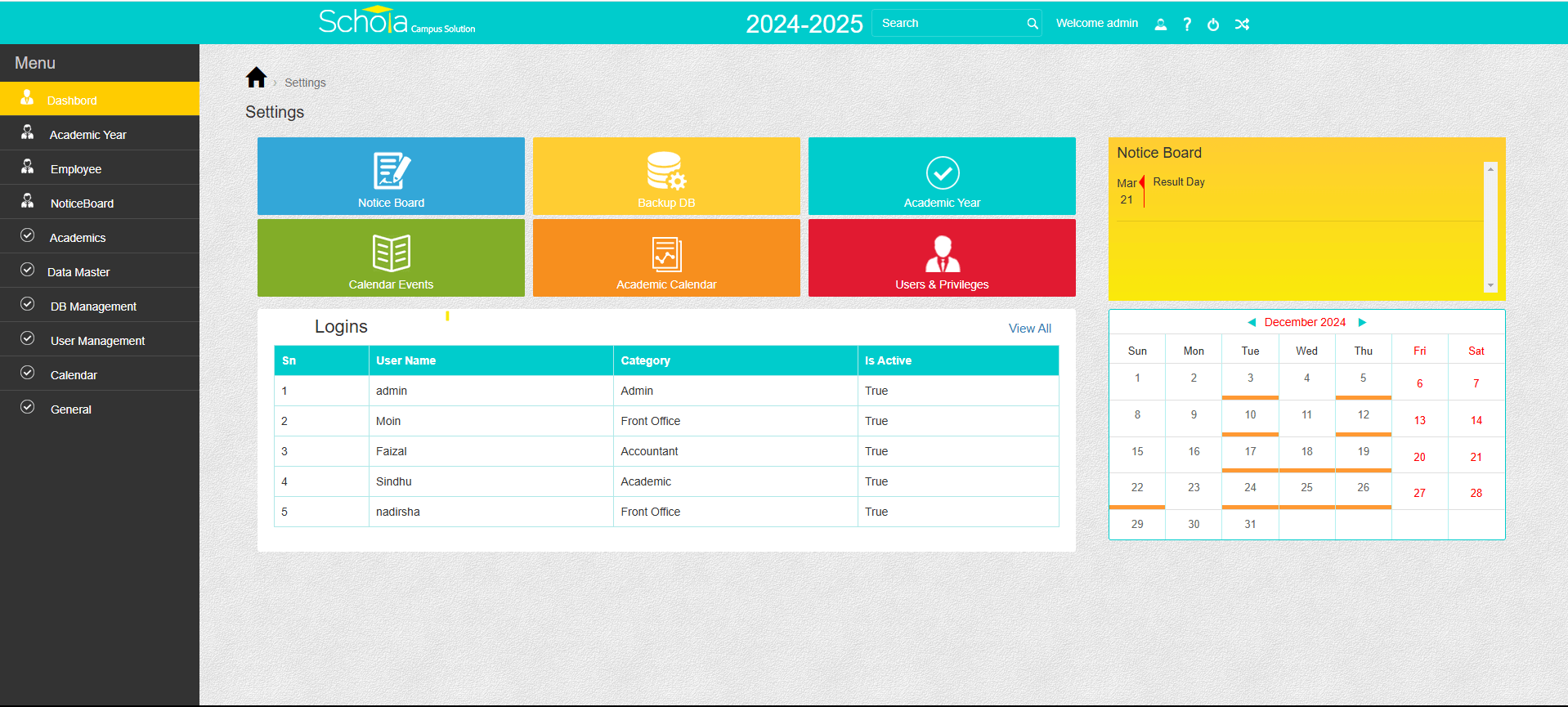
Task: Open the Calendar Events tile
Action: 391,257
